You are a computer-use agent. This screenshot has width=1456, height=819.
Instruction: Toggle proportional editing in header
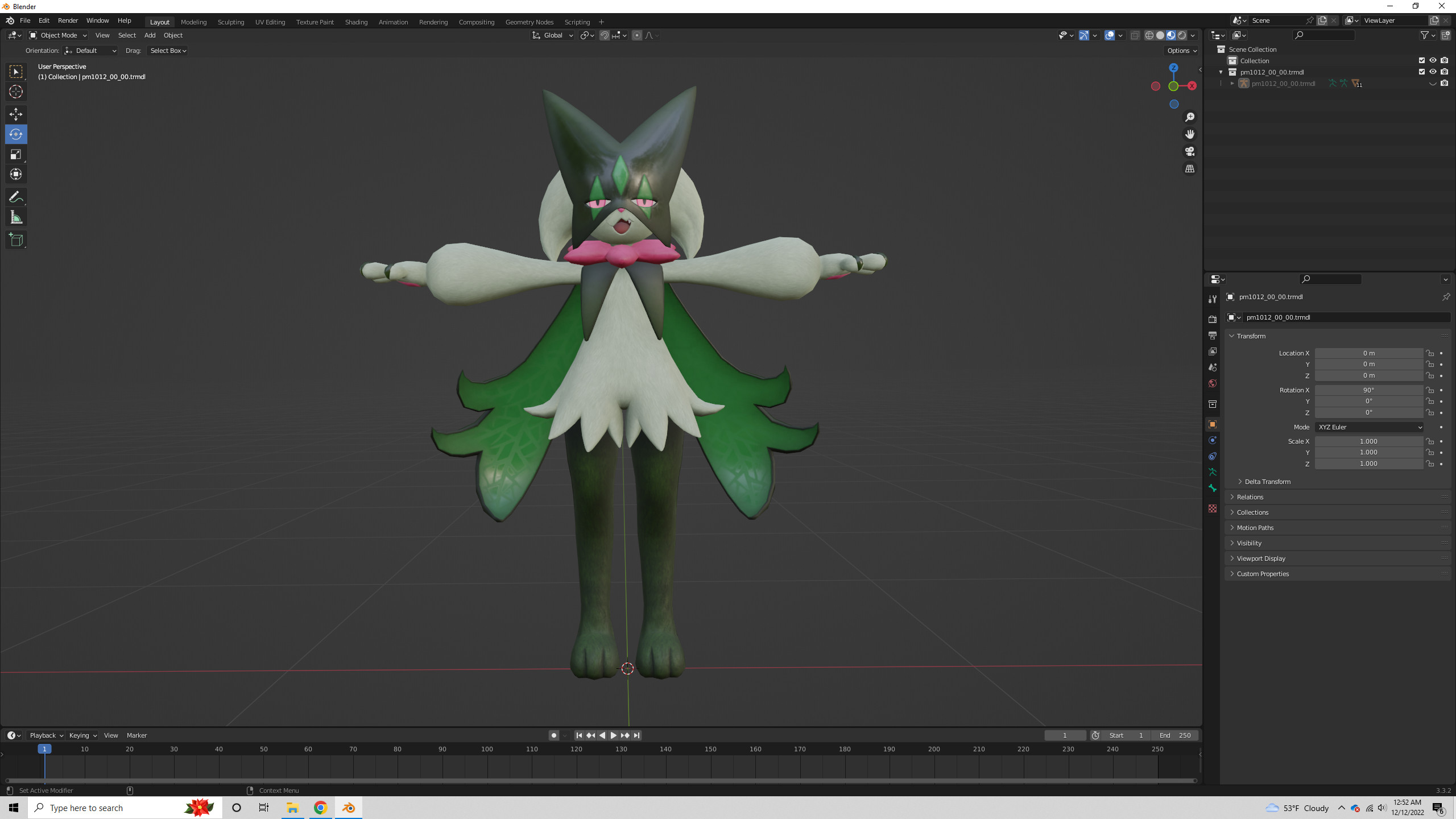coord(637,35)
